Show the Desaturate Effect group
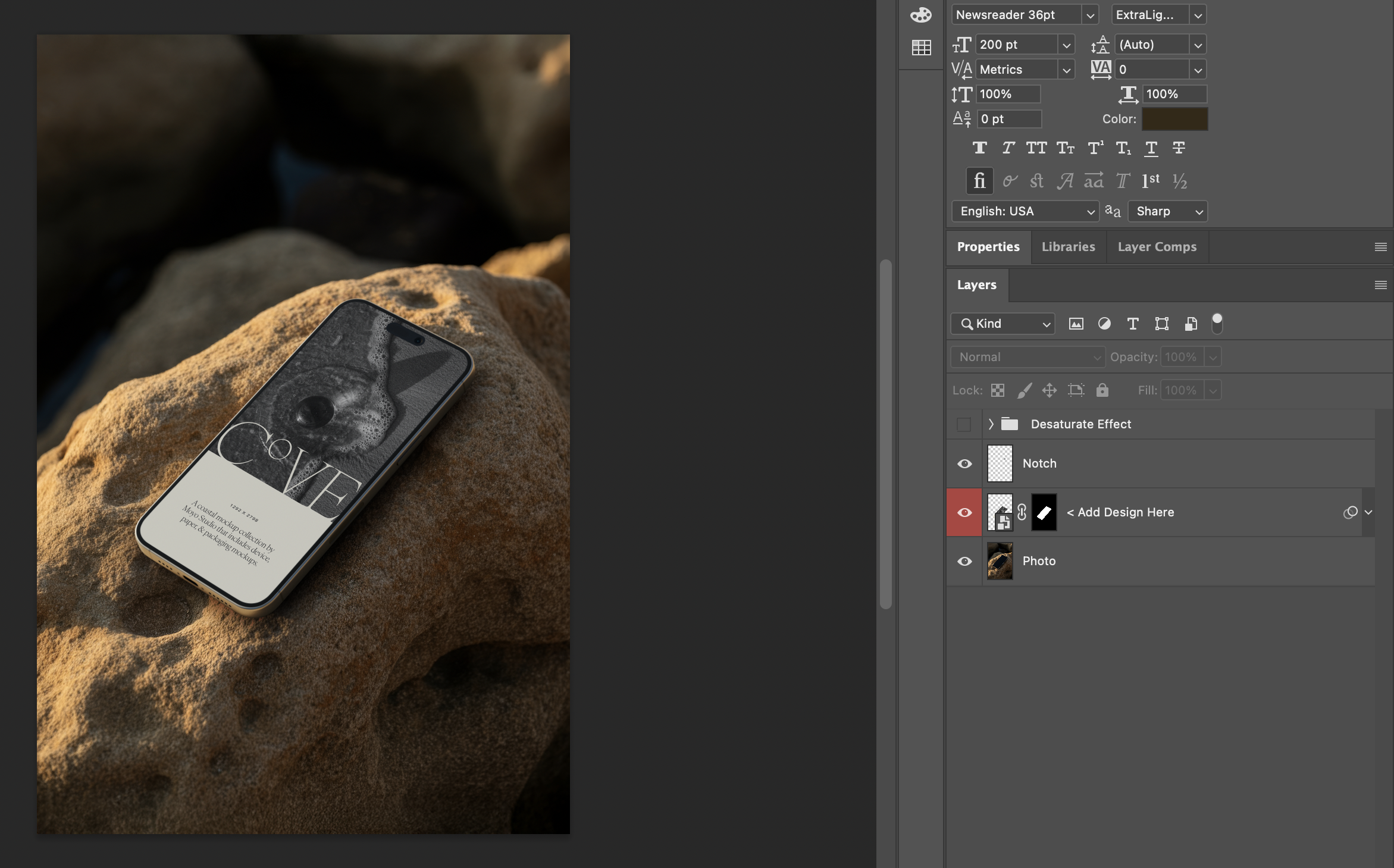Screen dimensions: 1394x868 964,424
